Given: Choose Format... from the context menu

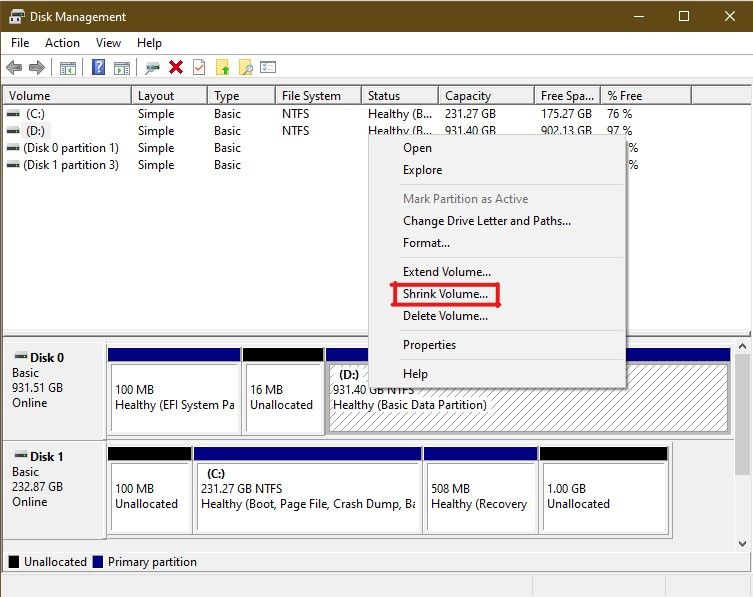Looking at the screenshot, I should 497,243.
